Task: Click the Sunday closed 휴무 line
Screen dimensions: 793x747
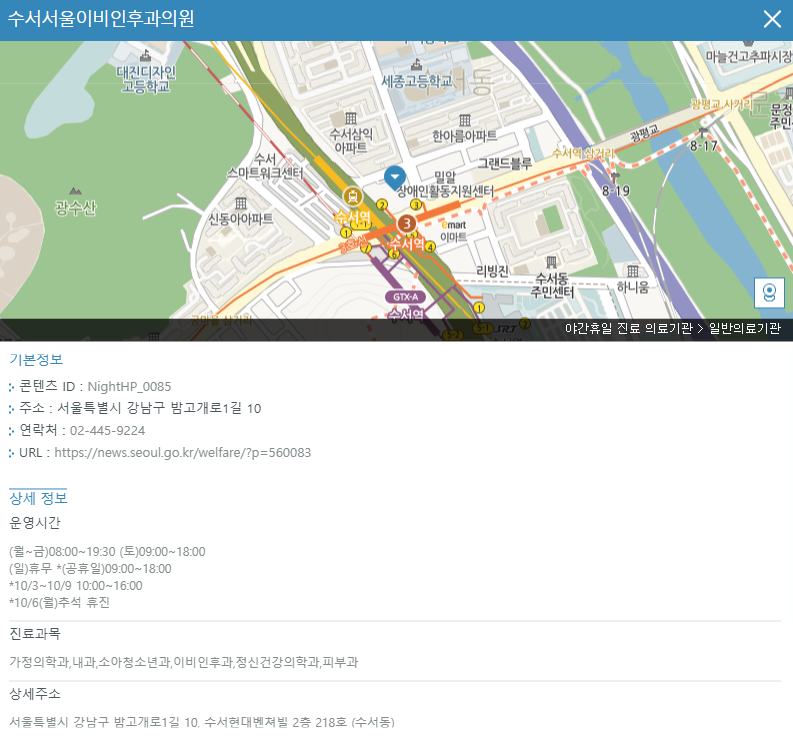Action: tap(91, 569)
